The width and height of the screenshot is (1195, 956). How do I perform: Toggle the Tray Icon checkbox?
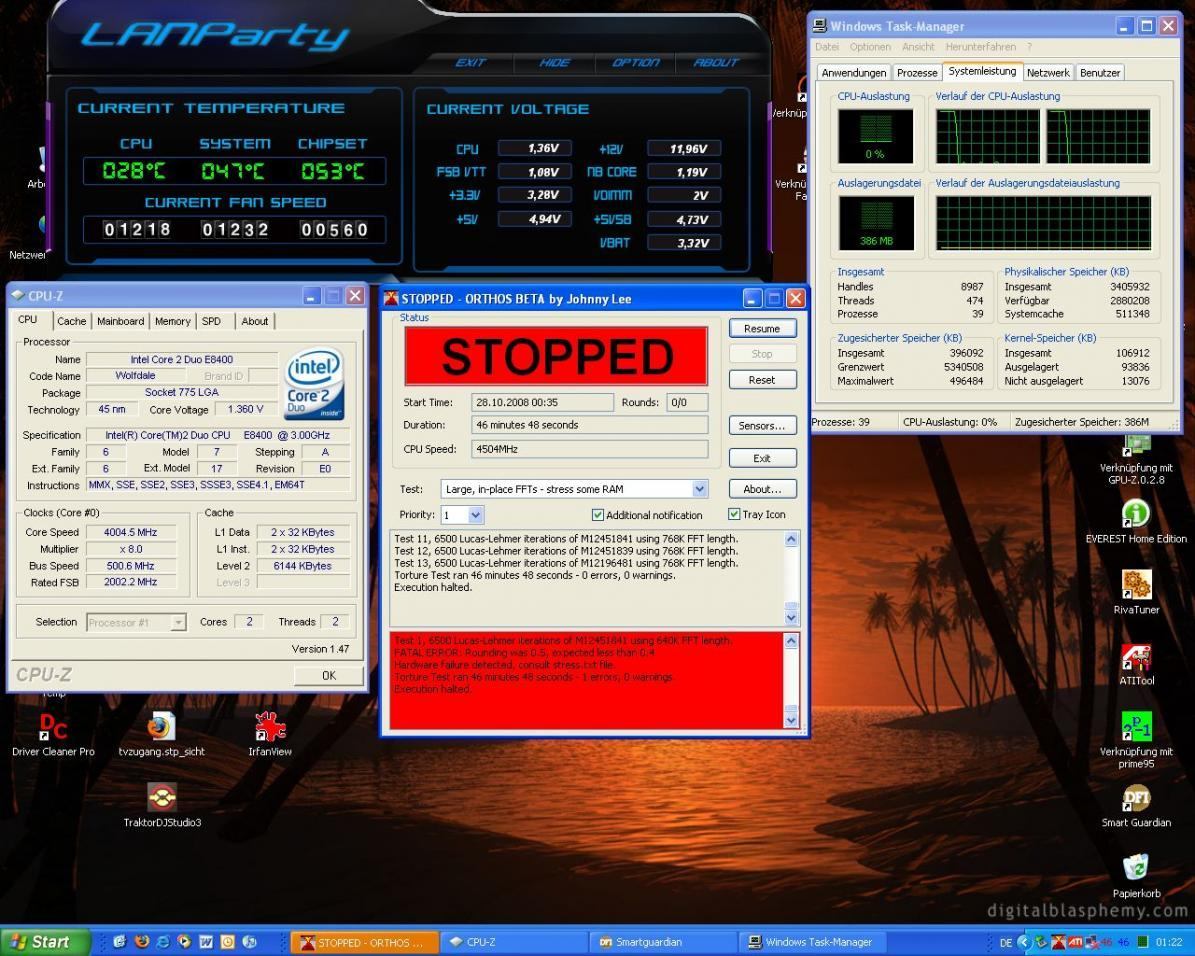(734, 514)
